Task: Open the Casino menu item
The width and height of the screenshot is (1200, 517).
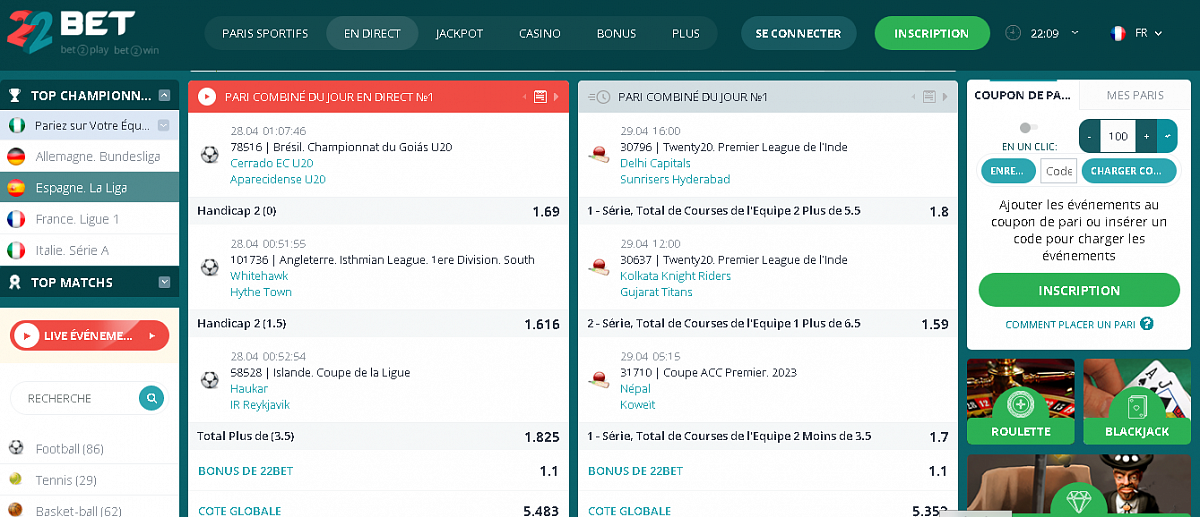Action: point(539,33)
